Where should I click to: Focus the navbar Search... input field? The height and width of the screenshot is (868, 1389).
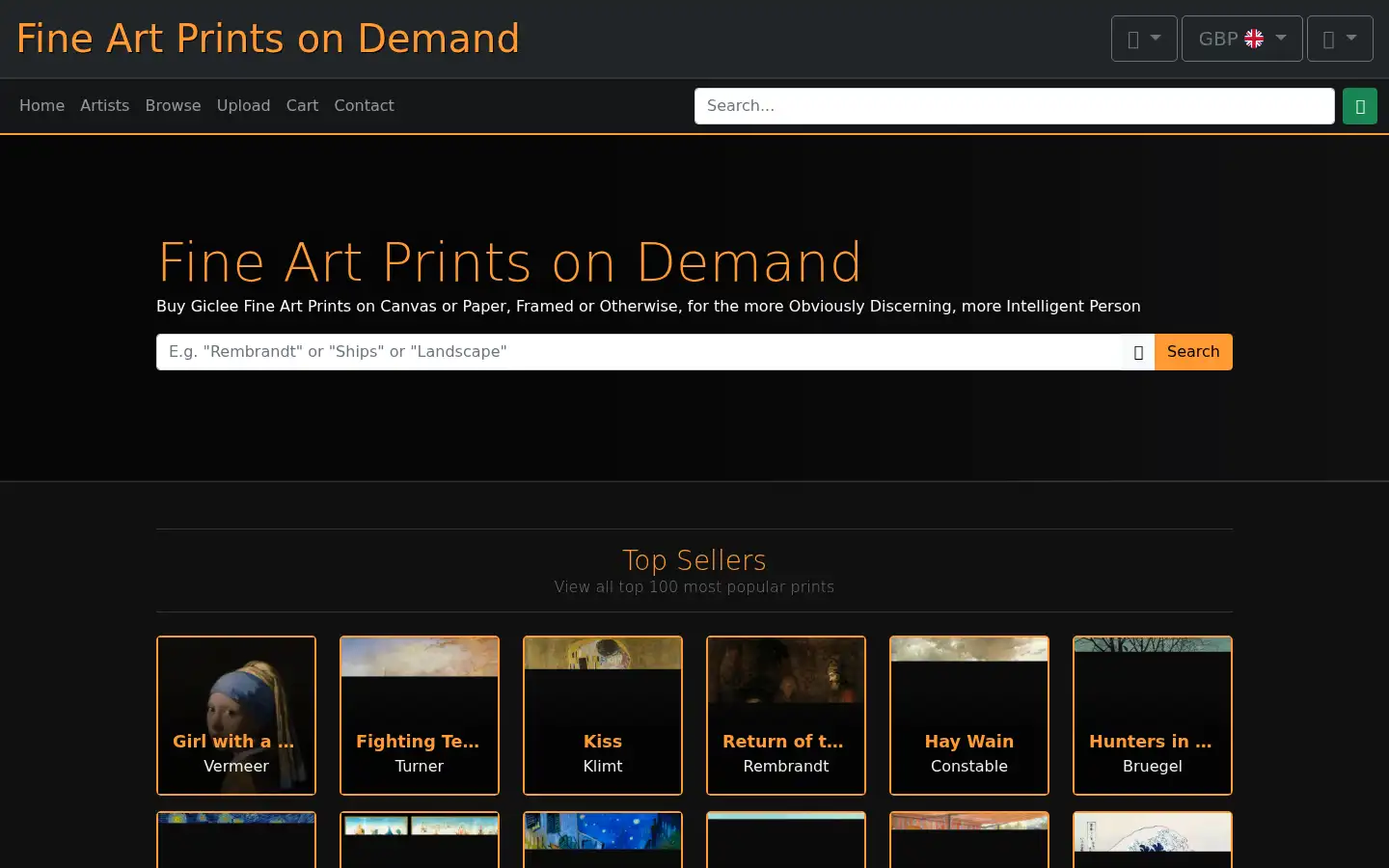(x=1015, y=106)
